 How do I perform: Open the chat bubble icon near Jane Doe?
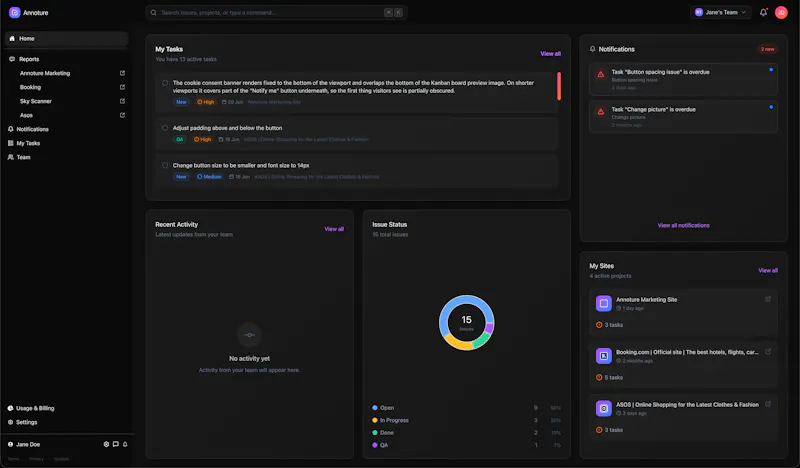tap(116, 444)
